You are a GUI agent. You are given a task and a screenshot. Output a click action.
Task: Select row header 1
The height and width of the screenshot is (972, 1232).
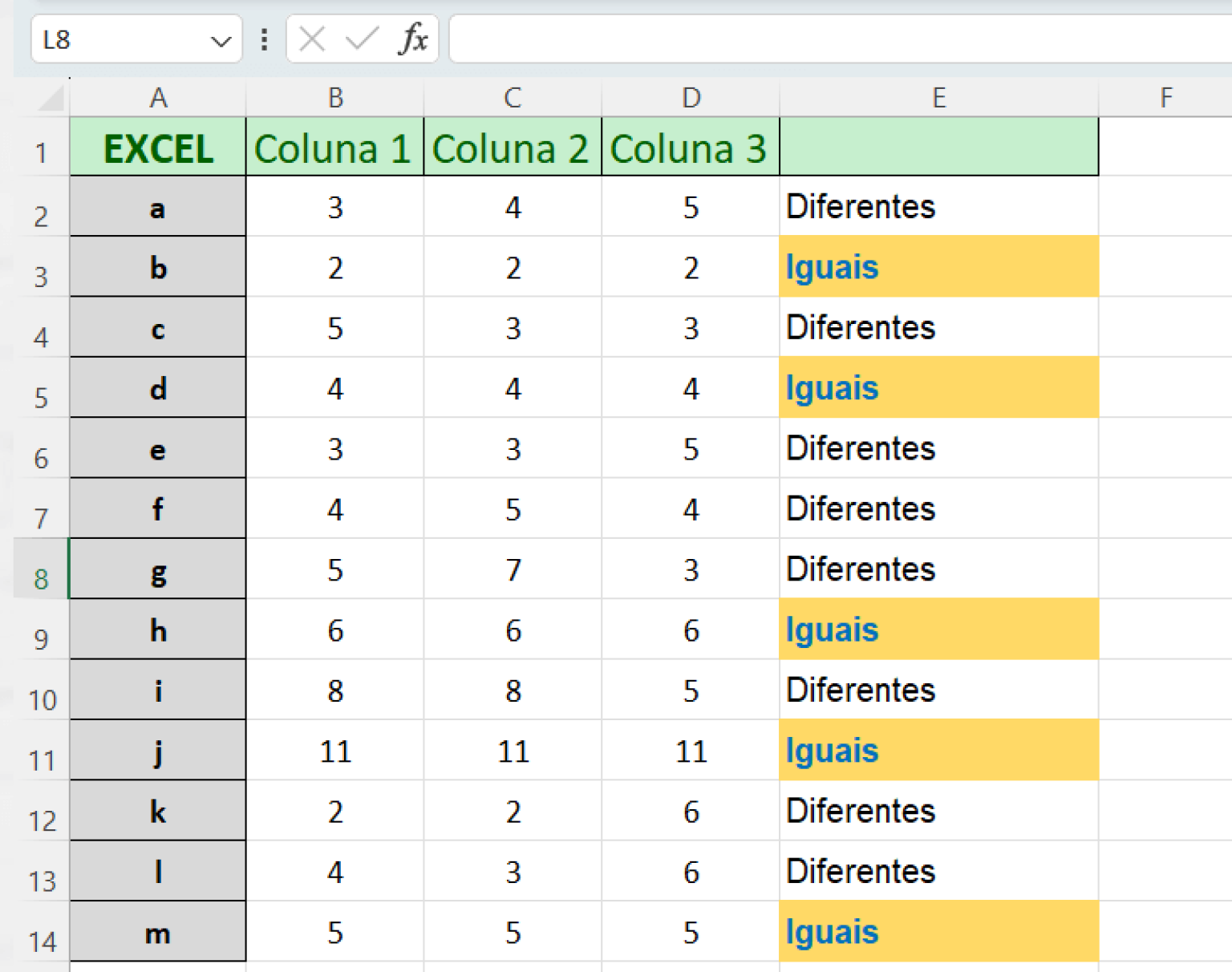tap(42, 150)
